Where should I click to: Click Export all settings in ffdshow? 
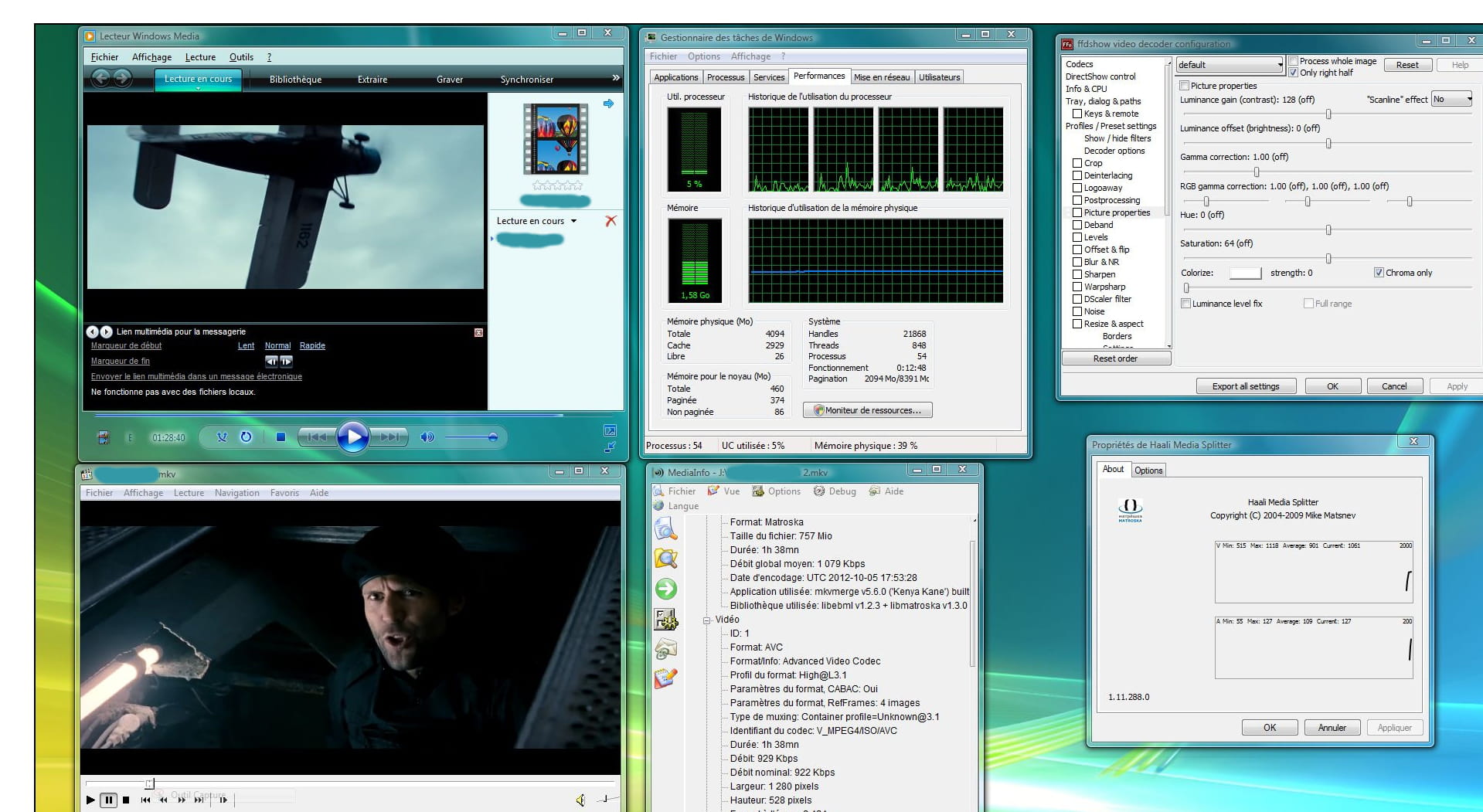pos(1245,386)
